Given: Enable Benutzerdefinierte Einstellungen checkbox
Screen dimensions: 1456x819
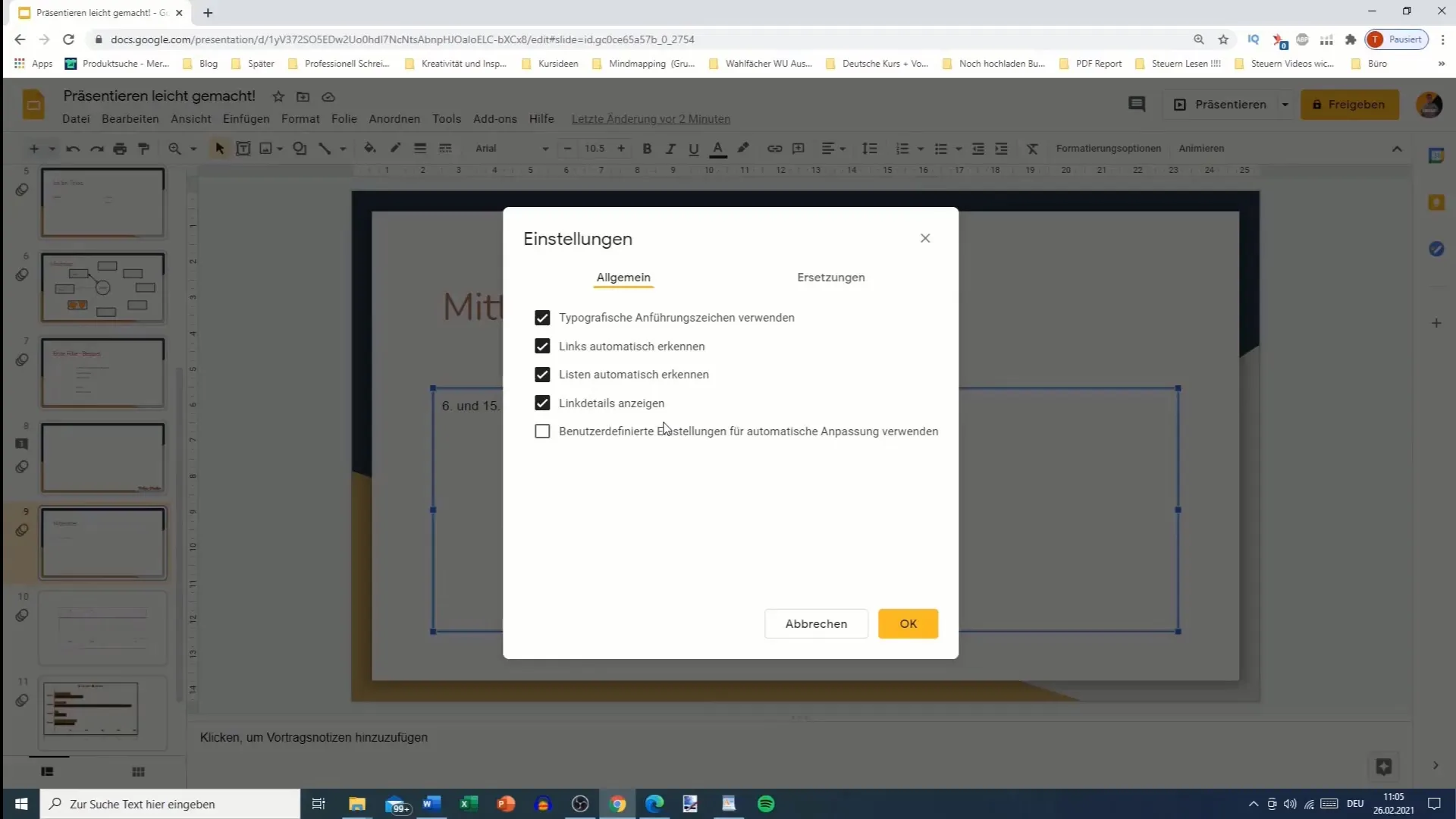Looking at the screenshot, I should (x=542, y=431).
